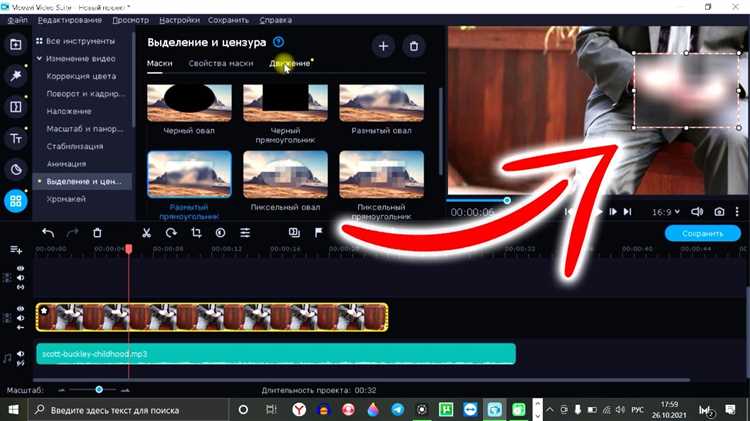Select the Хромакей tool
This screenshot has height=421, width=750.
click(x=66, y=199)
